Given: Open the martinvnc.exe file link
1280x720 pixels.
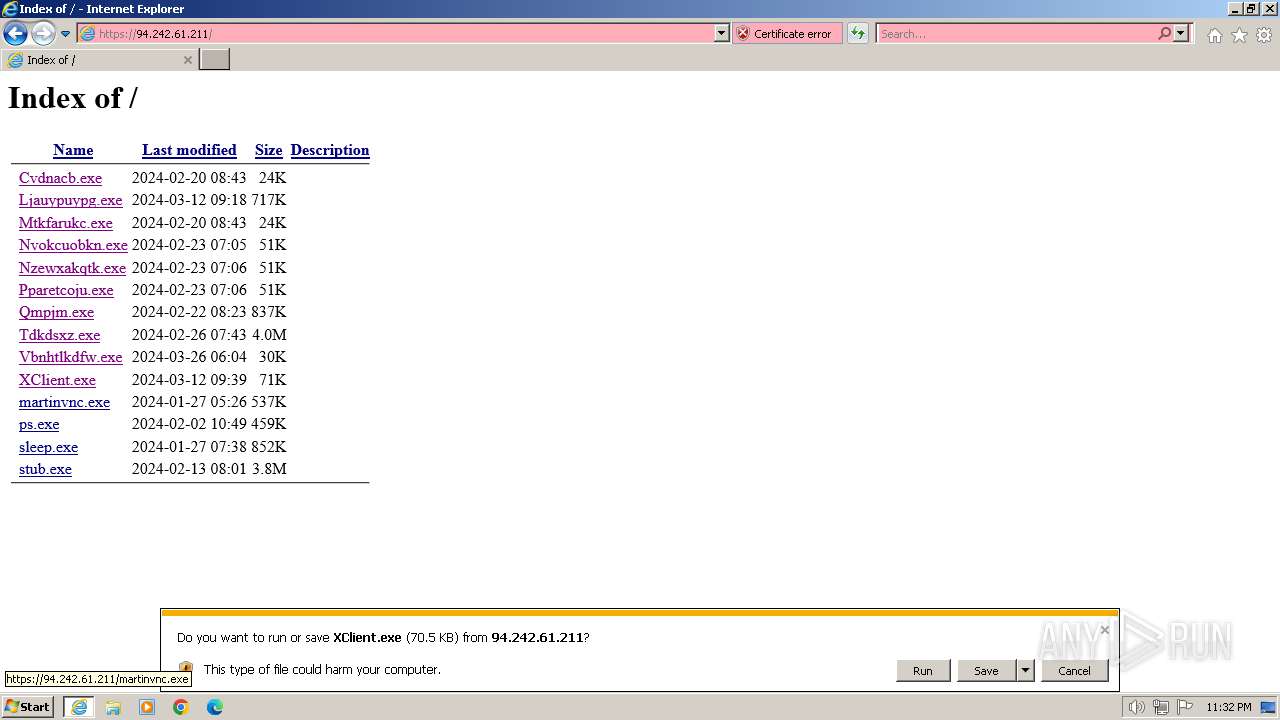Looking at the screenshot, I should (64, 402).
